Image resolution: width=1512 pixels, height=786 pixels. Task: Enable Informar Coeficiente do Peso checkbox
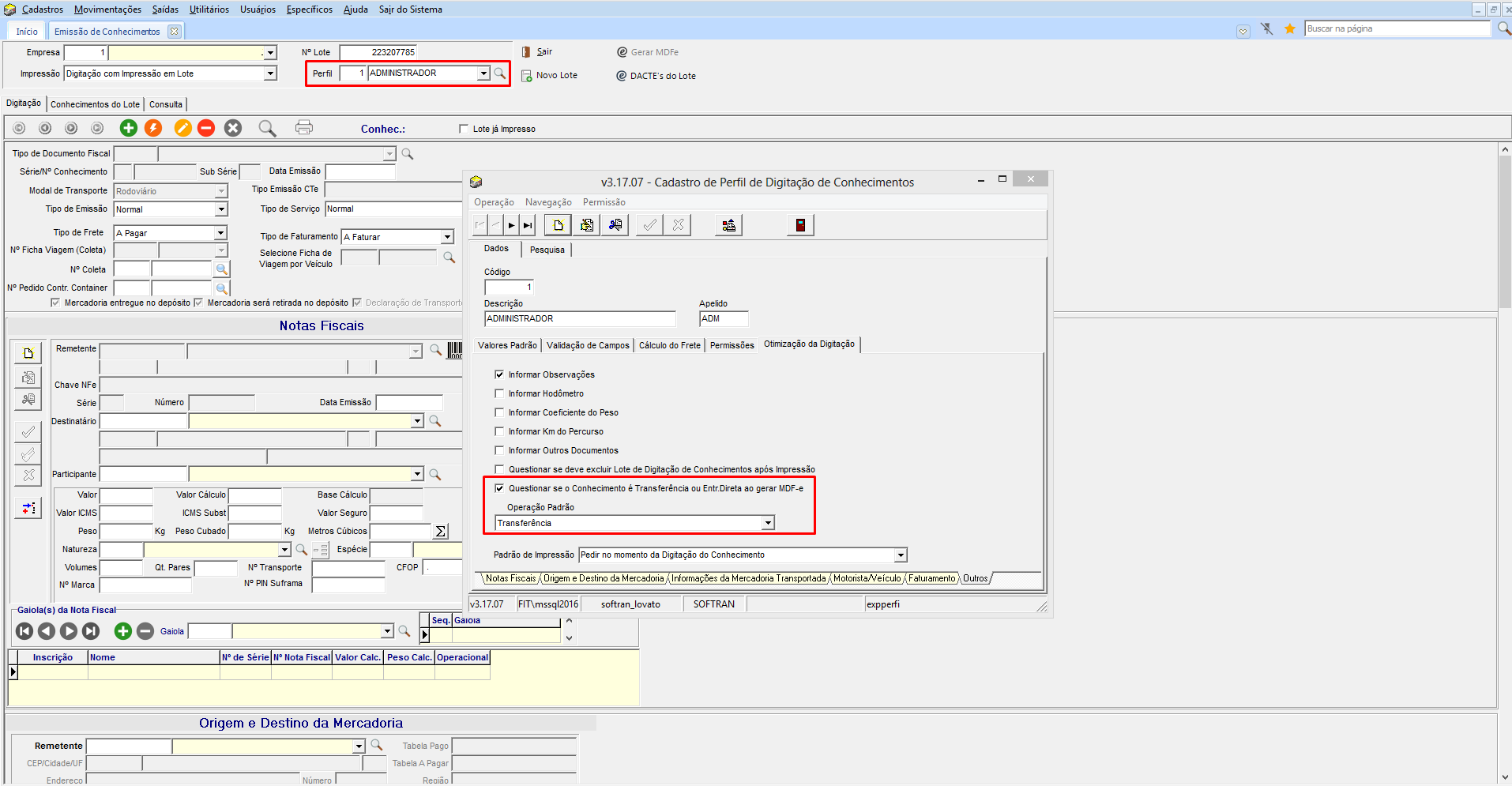(x=499, y=412)
